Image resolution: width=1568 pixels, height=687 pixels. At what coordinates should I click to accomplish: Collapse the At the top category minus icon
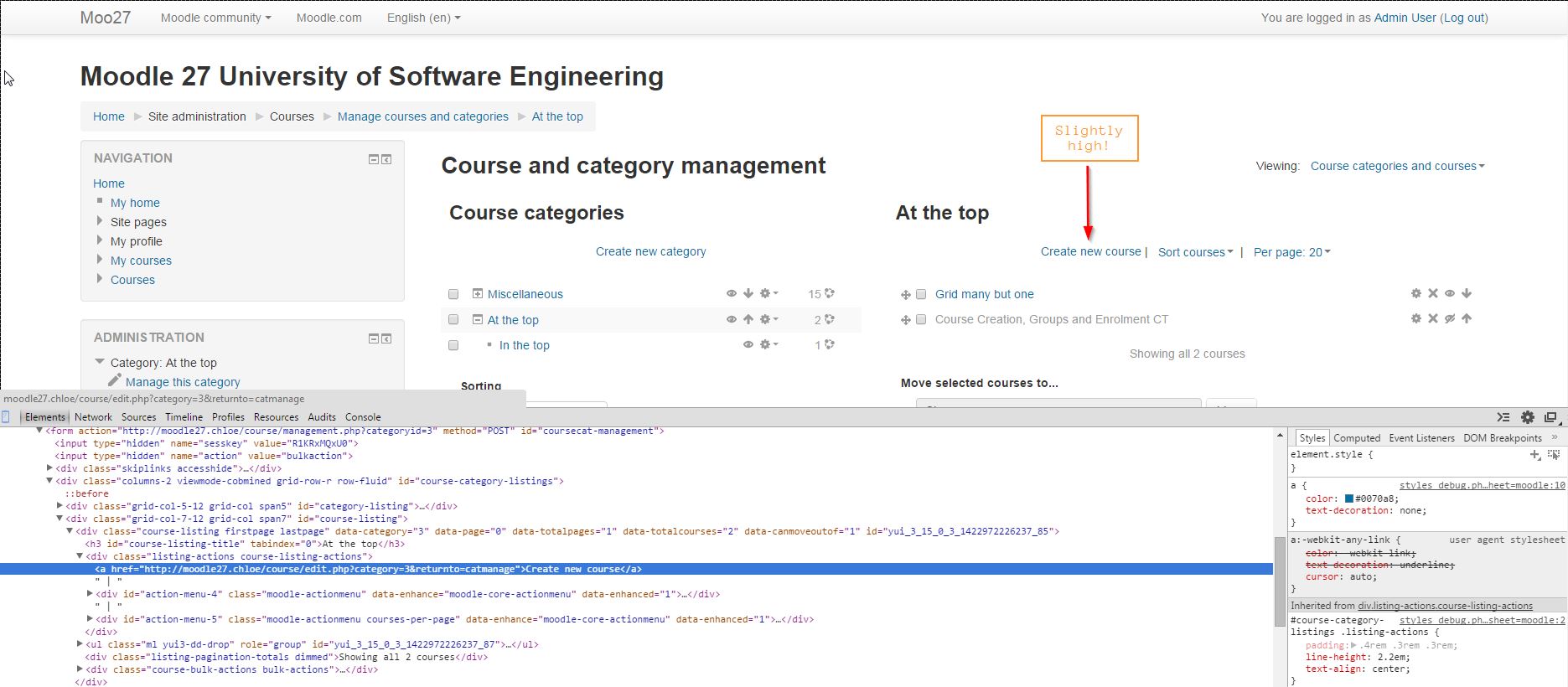[x=478, y=319]
